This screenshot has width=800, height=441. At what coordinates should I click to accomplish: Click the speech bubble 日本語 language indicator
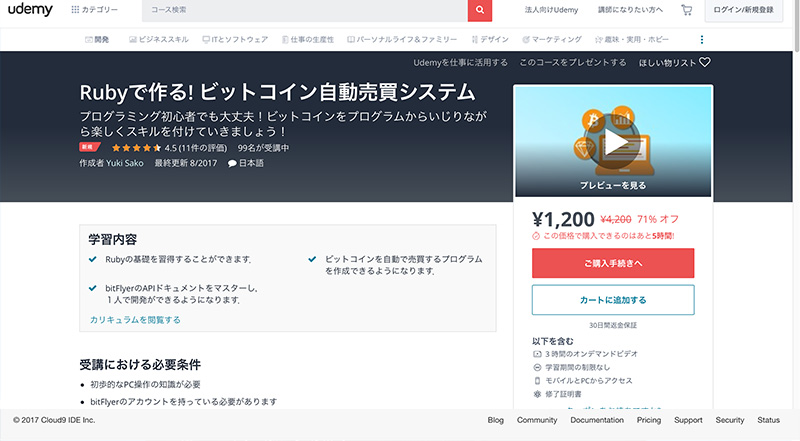(246, 163)
